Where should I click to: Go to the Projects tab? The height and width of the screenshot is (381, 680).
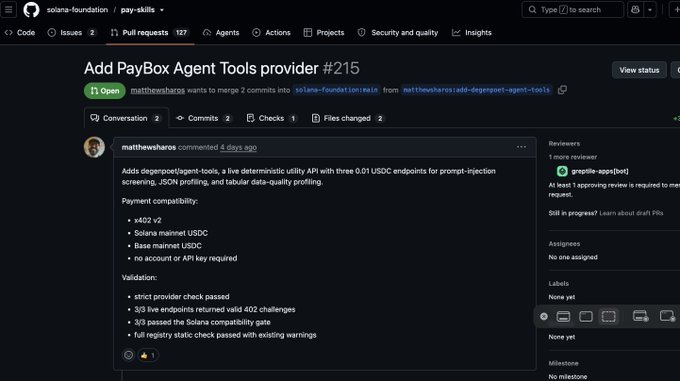click(324, 33)
